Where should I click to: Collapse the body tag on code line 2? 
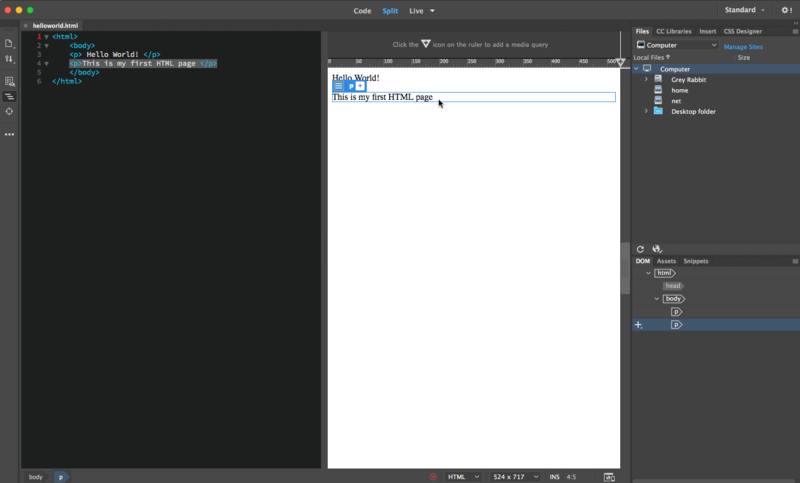click(46, 45)
